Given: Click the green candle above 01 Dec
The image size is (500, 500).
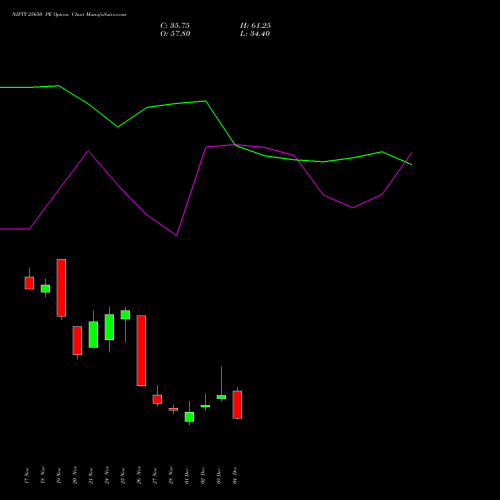Looking at the screenshot, I should [x=189, y=417].
